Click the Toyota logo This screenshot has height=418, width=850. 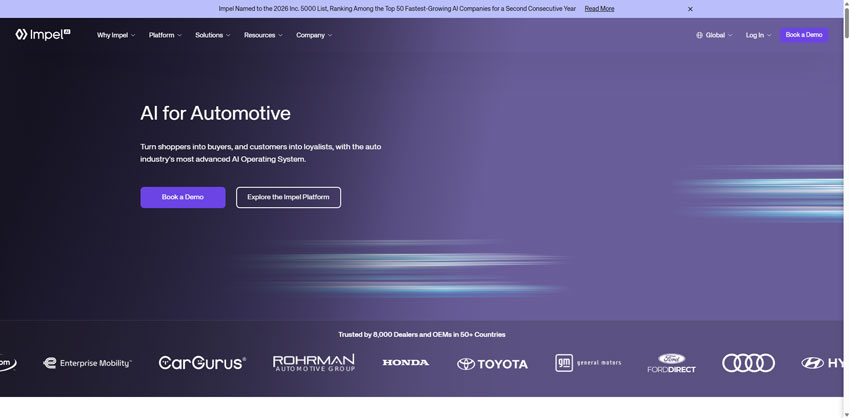[x=492, y=364]
